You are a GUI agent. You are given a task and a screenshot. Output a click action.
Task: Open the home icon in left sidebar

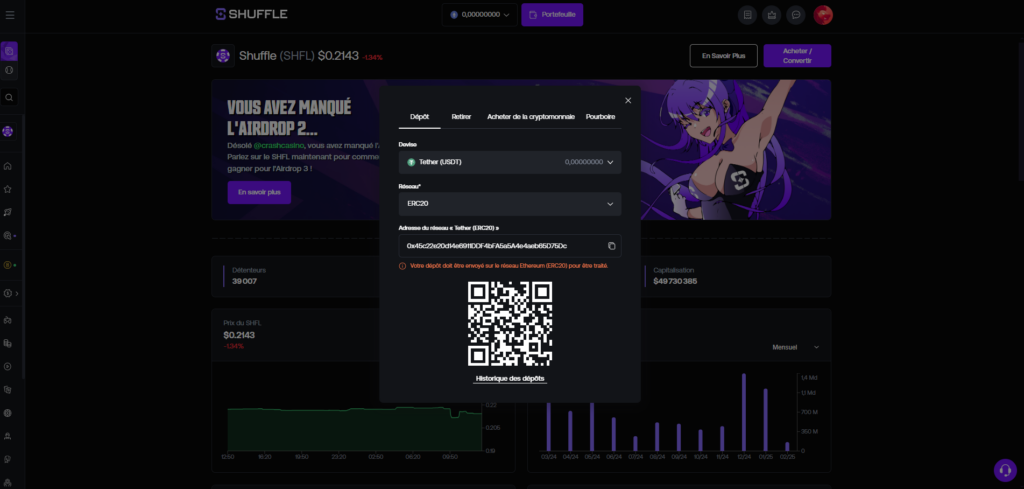[8, 166]
